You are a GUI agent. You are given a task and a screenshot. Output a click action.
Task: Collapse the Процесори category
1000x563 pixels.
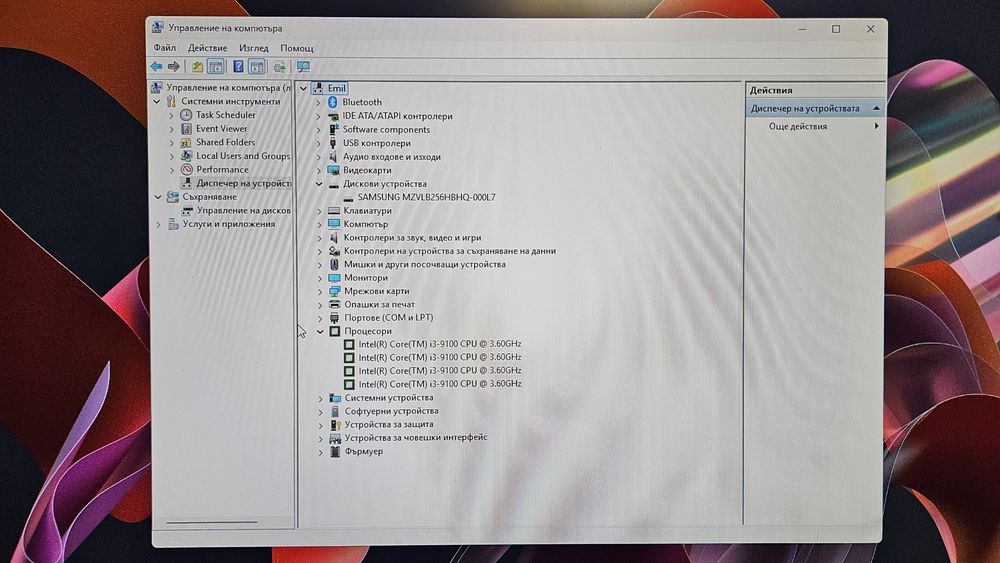click(x=320, y=332)
